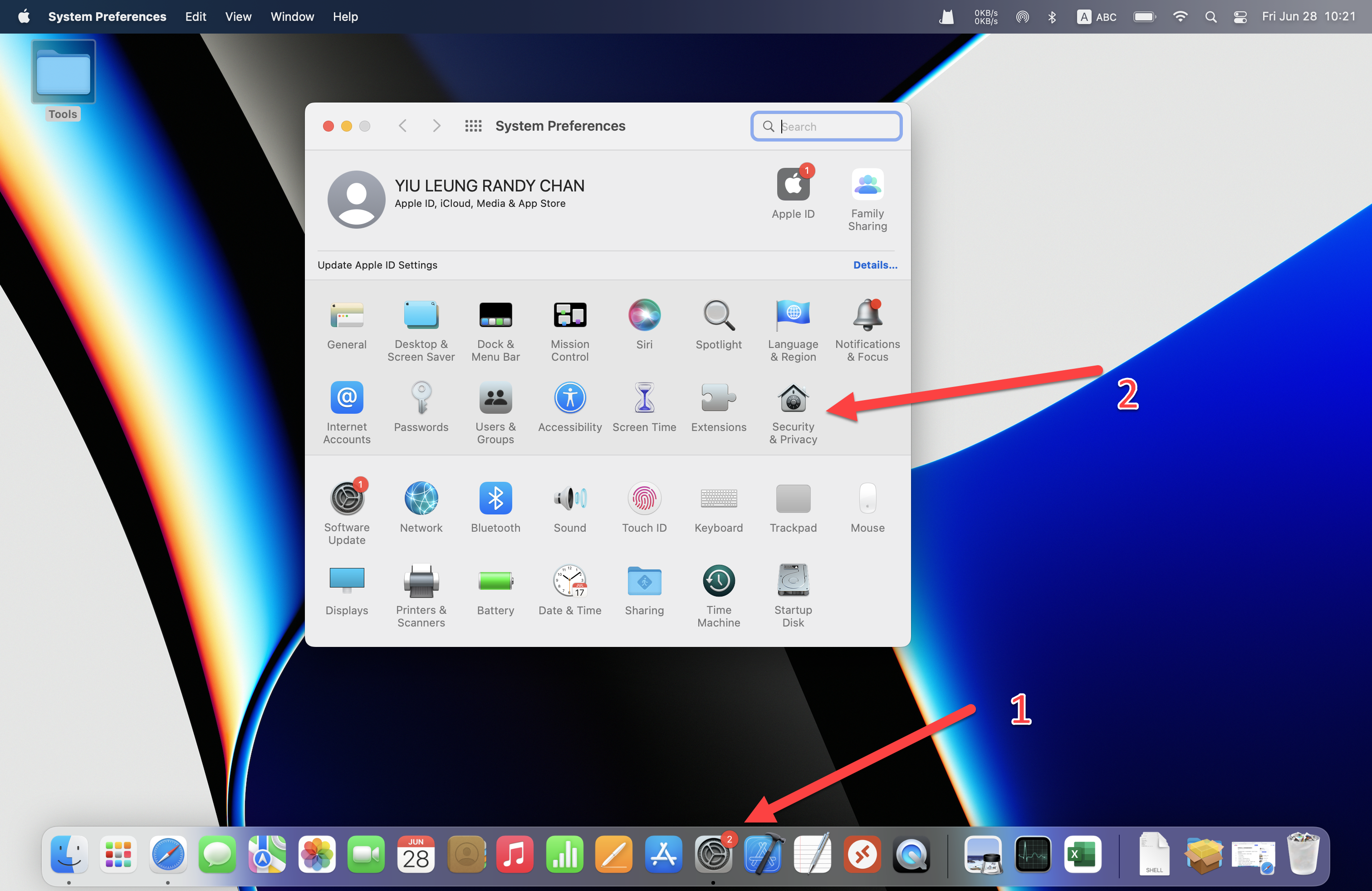
Task: Open the Bluetooth preference pane
Action: [495, 499]
